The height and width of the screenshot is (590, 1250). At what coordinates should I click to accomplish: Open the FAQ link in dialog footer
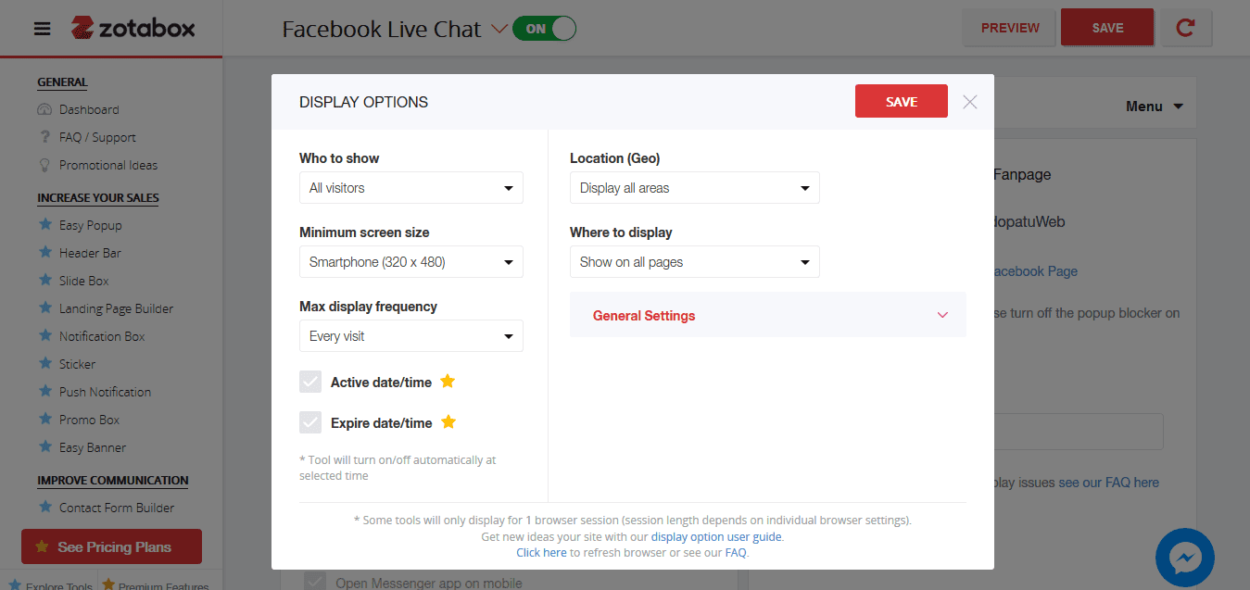(735, 552)
